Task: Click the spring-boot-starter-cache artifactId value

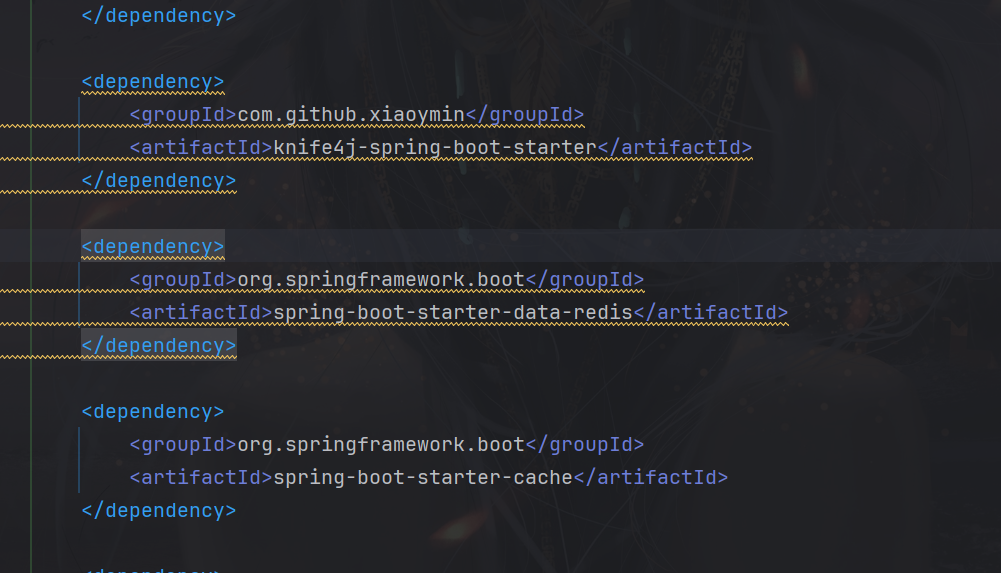Action: click(423, 478)
